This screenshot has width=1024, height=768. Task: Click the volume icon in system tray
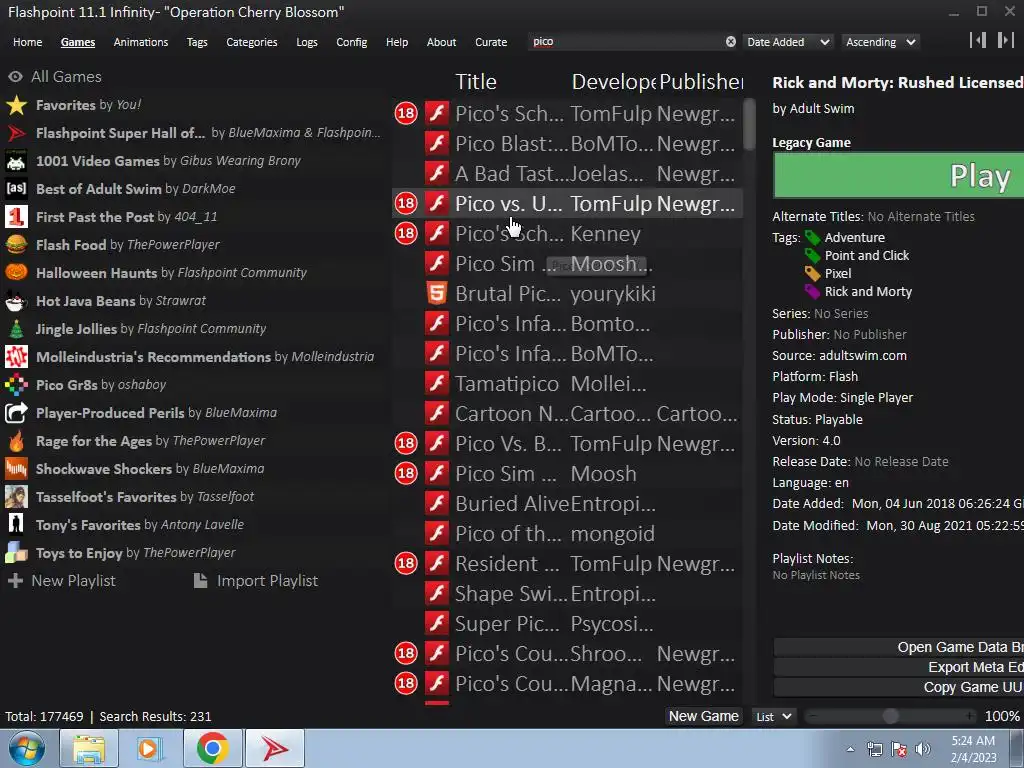(922, 748)
